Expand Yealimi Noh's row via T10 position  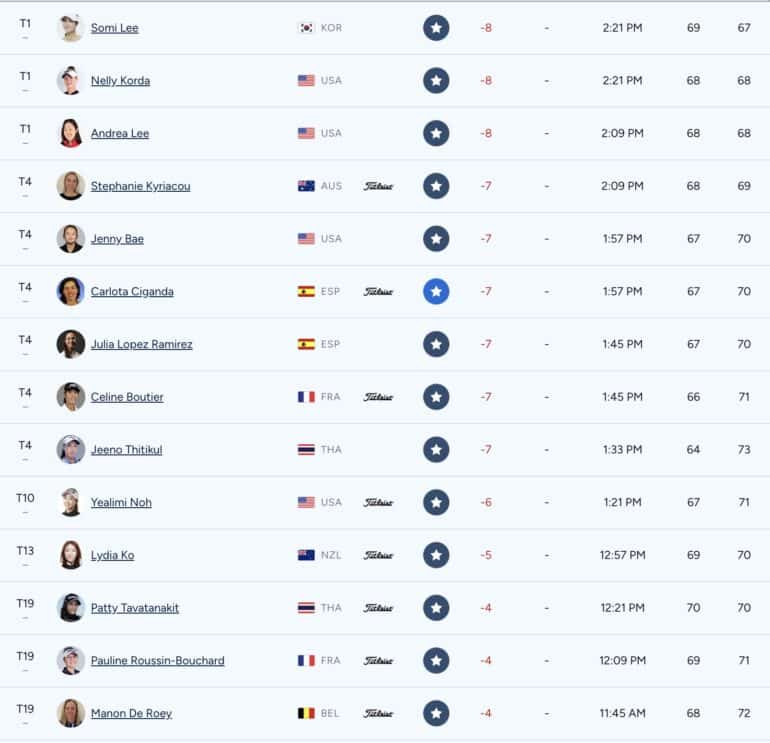point(25,512)
